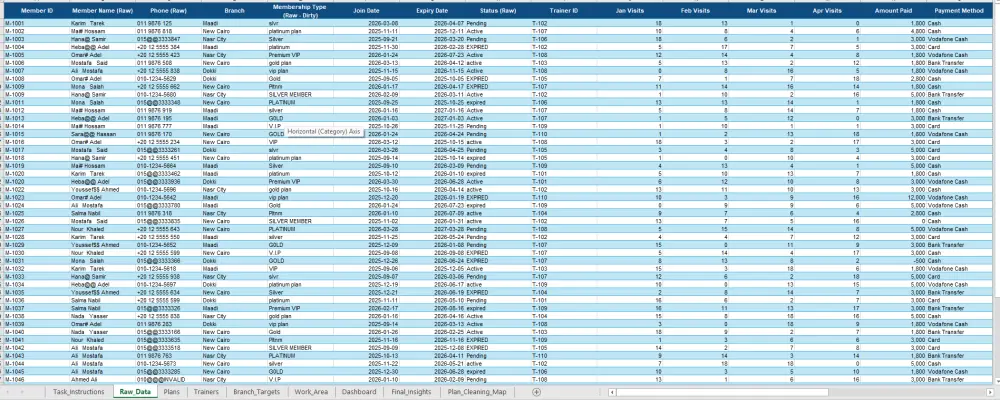
Task: Select the Feb Visits header cell
Action: click(695, 11)
